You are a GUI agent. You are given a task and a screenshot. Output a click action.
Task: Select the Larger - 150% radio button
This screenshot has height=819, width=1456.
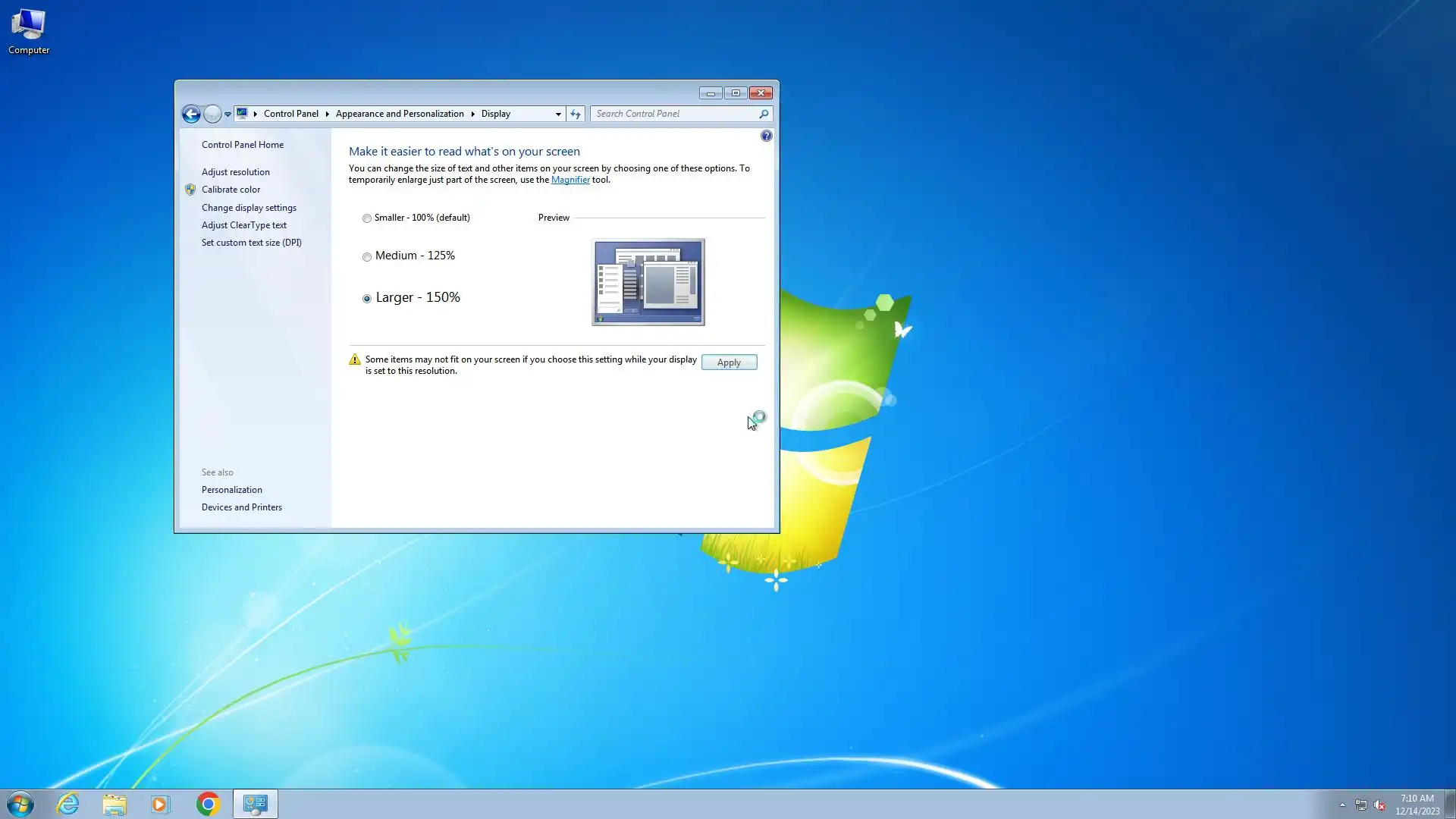(x=367, y=299)
